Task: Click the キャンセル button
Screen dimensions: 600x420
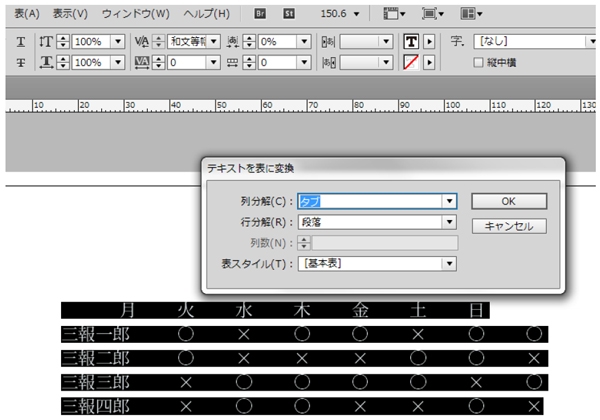Action: (509, 226)
